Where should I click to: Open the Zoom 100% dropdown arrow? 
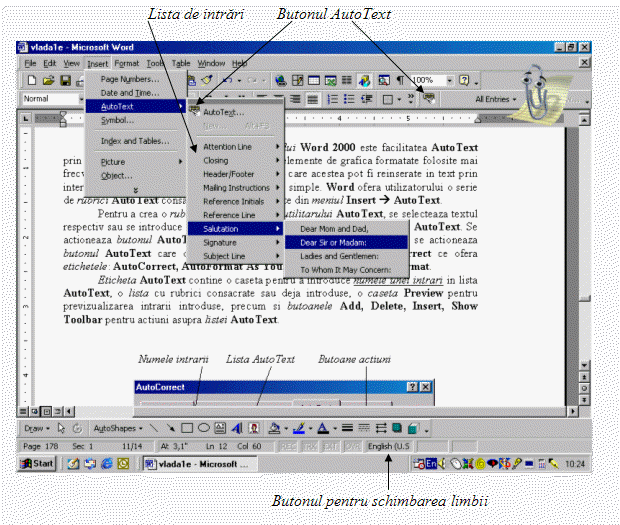point(450,81)
